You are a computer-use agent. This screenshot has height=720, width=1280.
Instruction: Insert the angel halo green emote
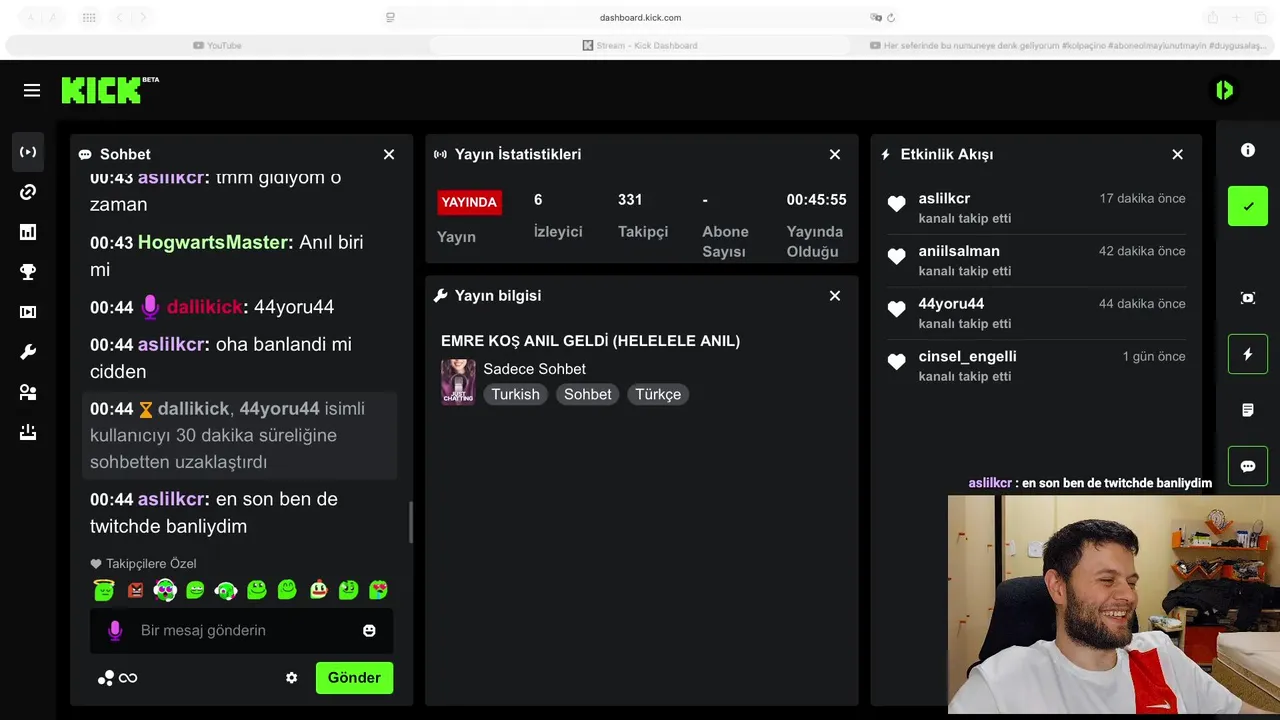(x=104, y=590)
